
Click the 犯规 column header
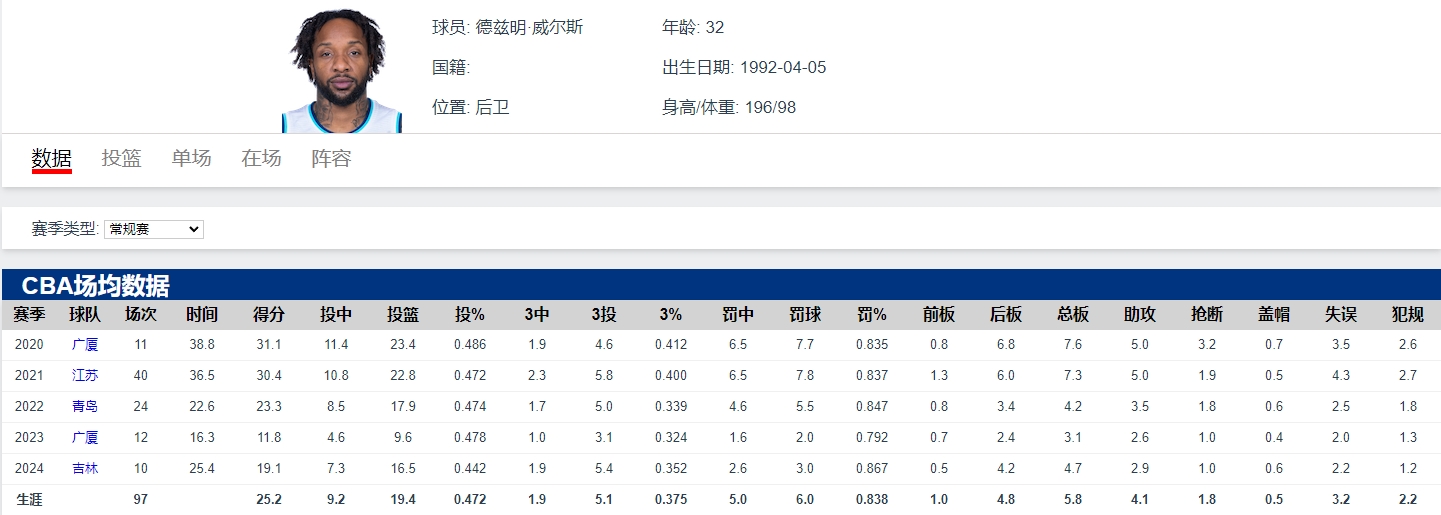[x=1408, y=314]
